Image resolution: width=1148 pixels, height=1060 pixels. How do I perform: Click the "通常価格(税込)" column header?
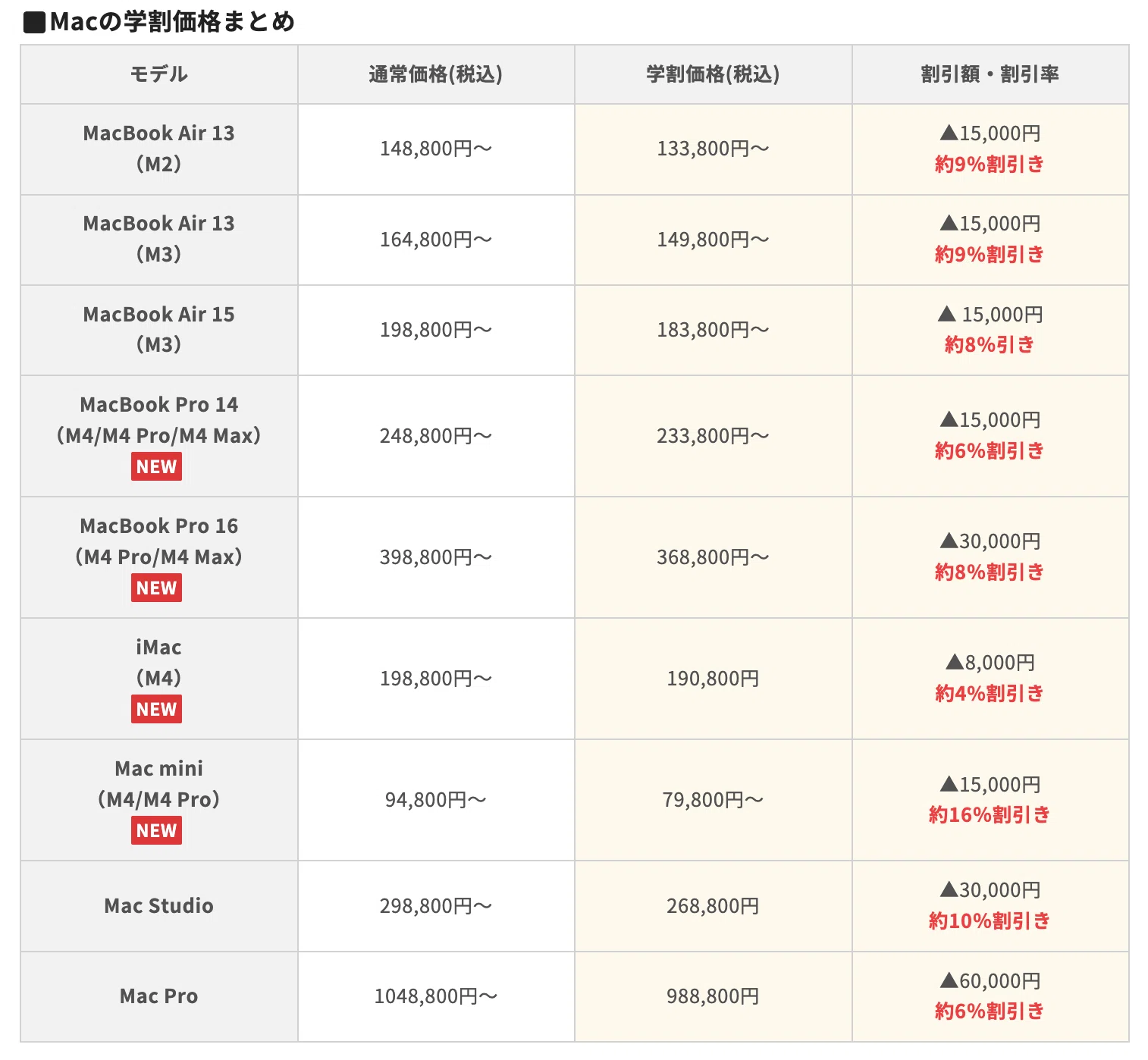point(436,74)
